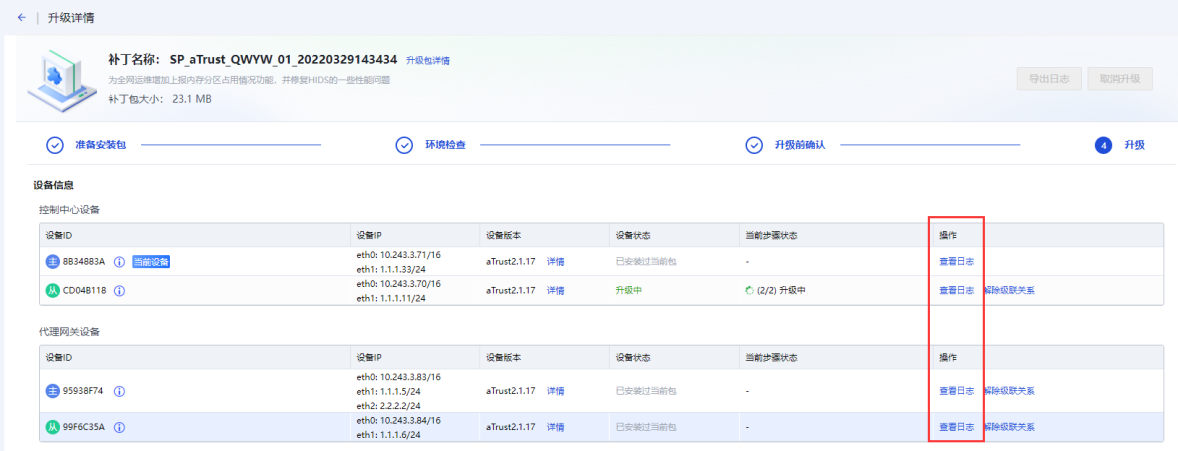Select the 升级前确认 step
The width and height of the screenshot is (1178, 451).
tap(799, 145)
